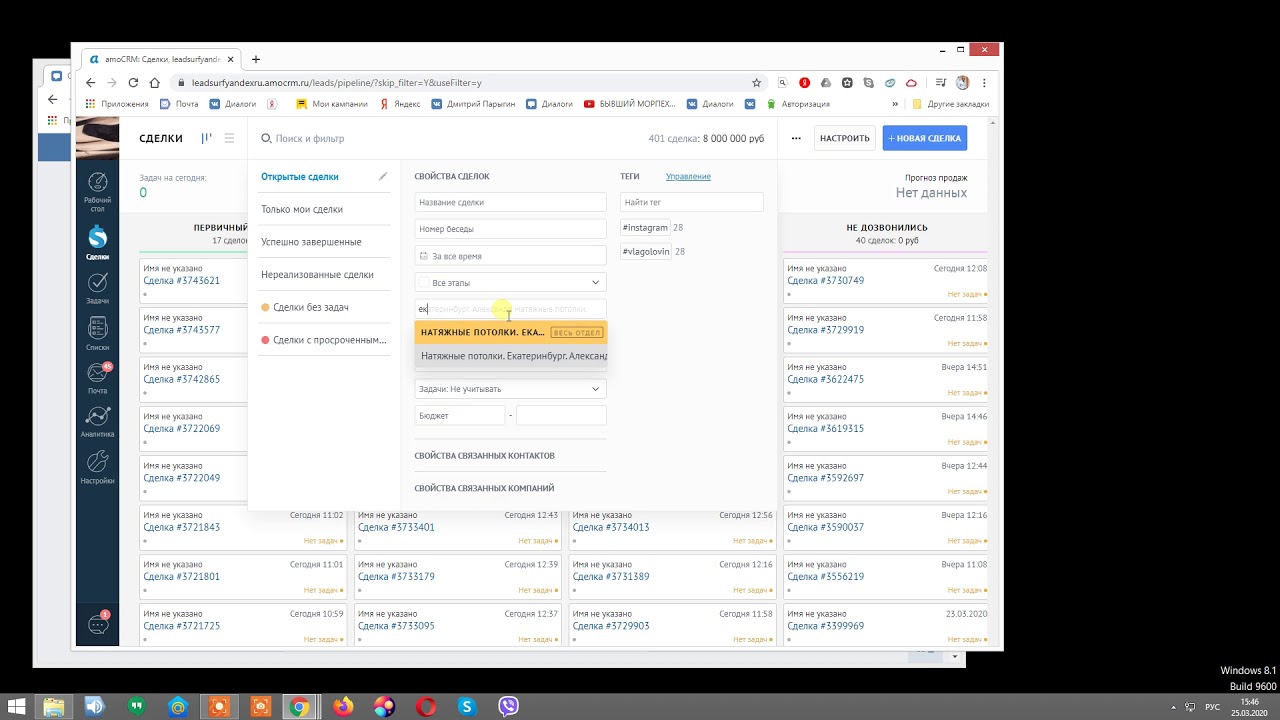Expand the Все этапы dropdown
Viewport: 1280px width, 720px height.
click(x=595, y=283)
